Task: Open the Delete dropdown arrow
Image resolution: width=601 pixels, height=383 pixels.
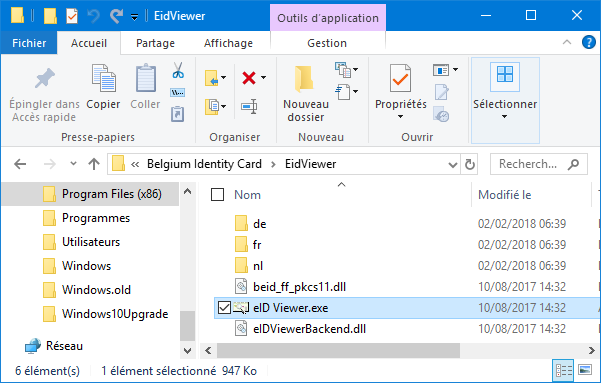Action: coord(263,78)
